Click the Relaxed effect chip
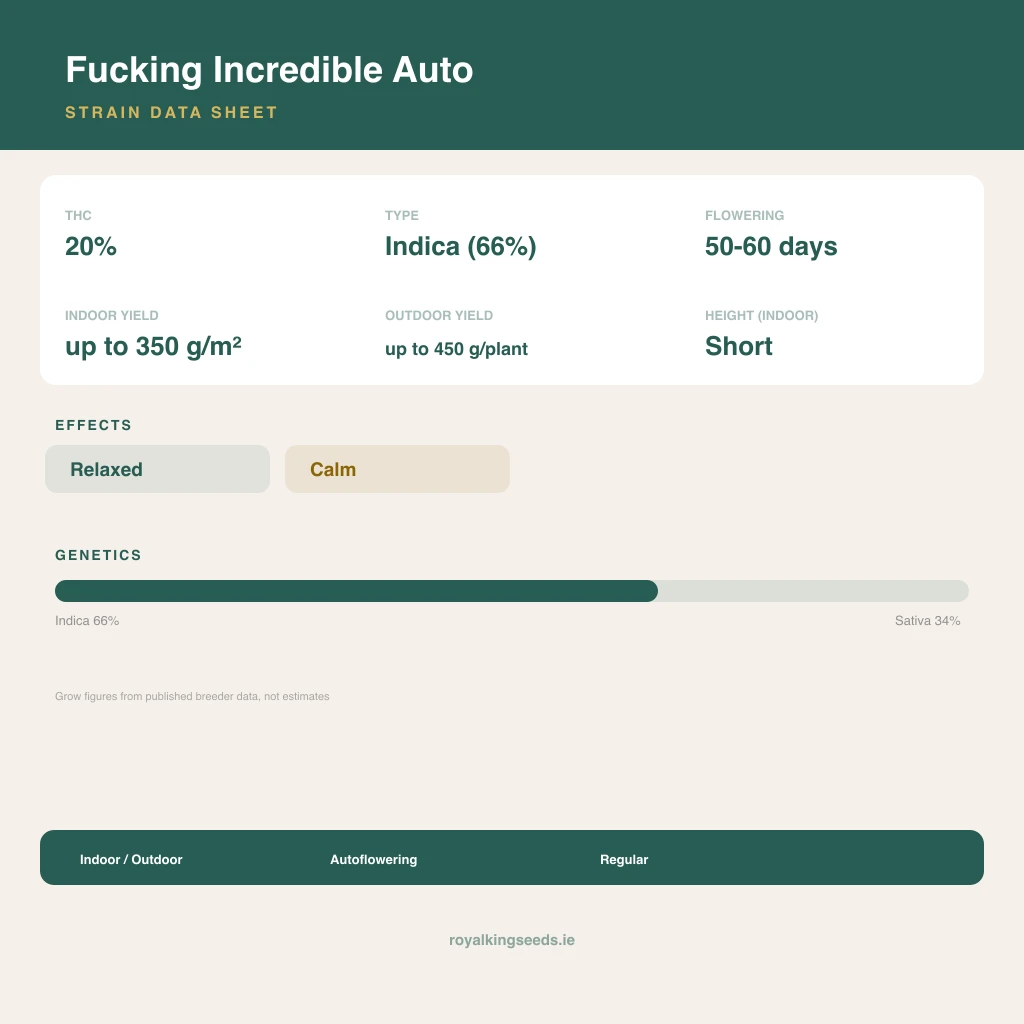Viewport: 1024px width, 1024px height. pyautogui.click(x=157, y=469)
